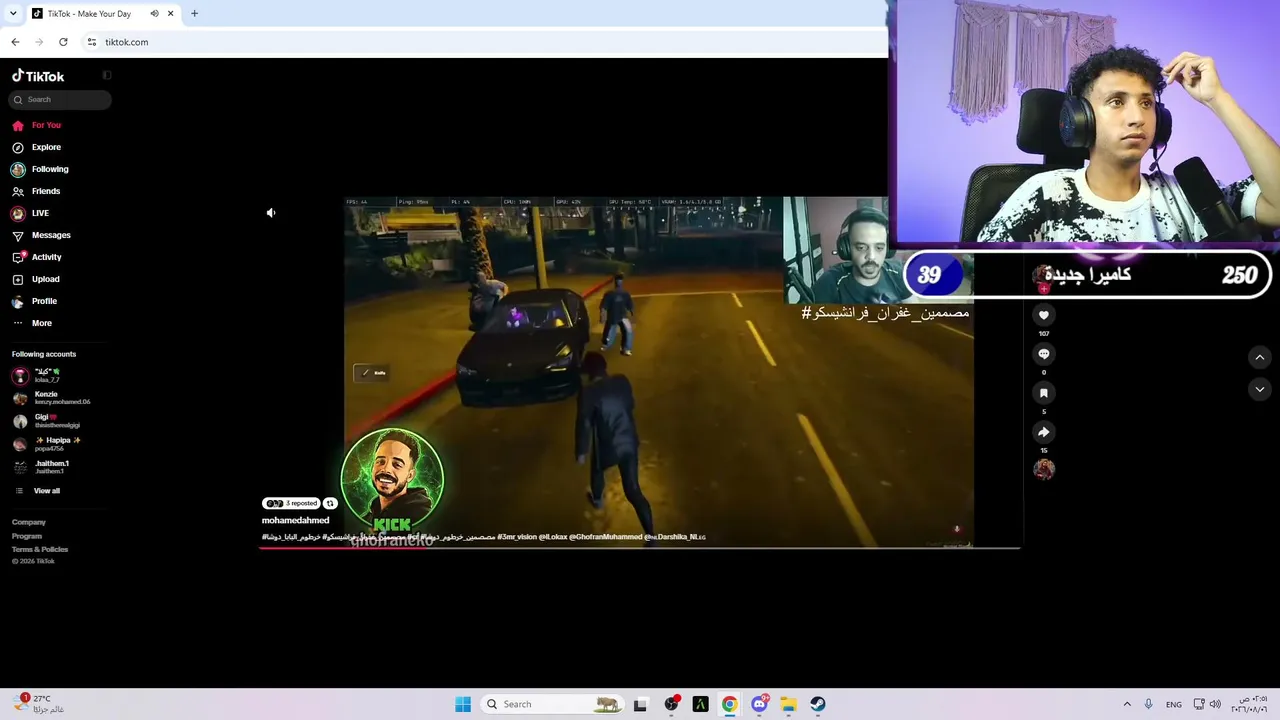The width and height of the screenshot is (1280, 720).
Task: Repost the video with the repost icon
Action: tap(330, 503)
